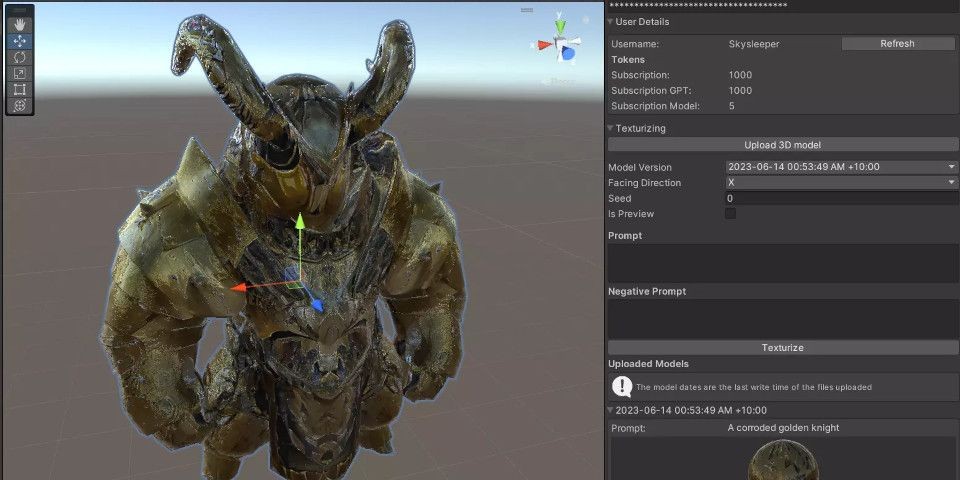Select the Move tool

(20, 41)
